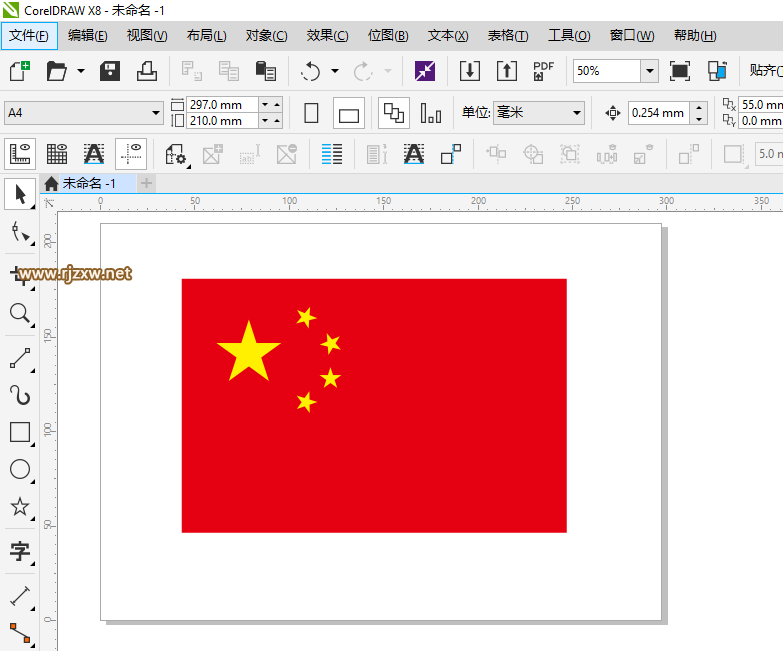The width and height of the screenshot is (783, 651).
Task: Click the Open folder icon
Action: click(56, 71)
